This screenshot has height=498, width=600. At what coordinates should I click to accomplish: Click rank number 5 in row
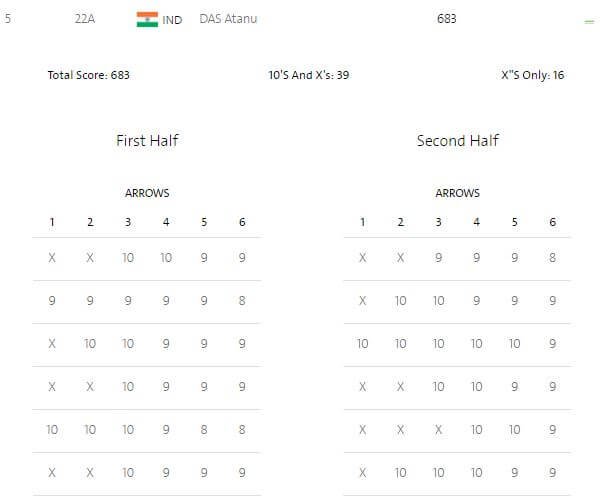8,19
